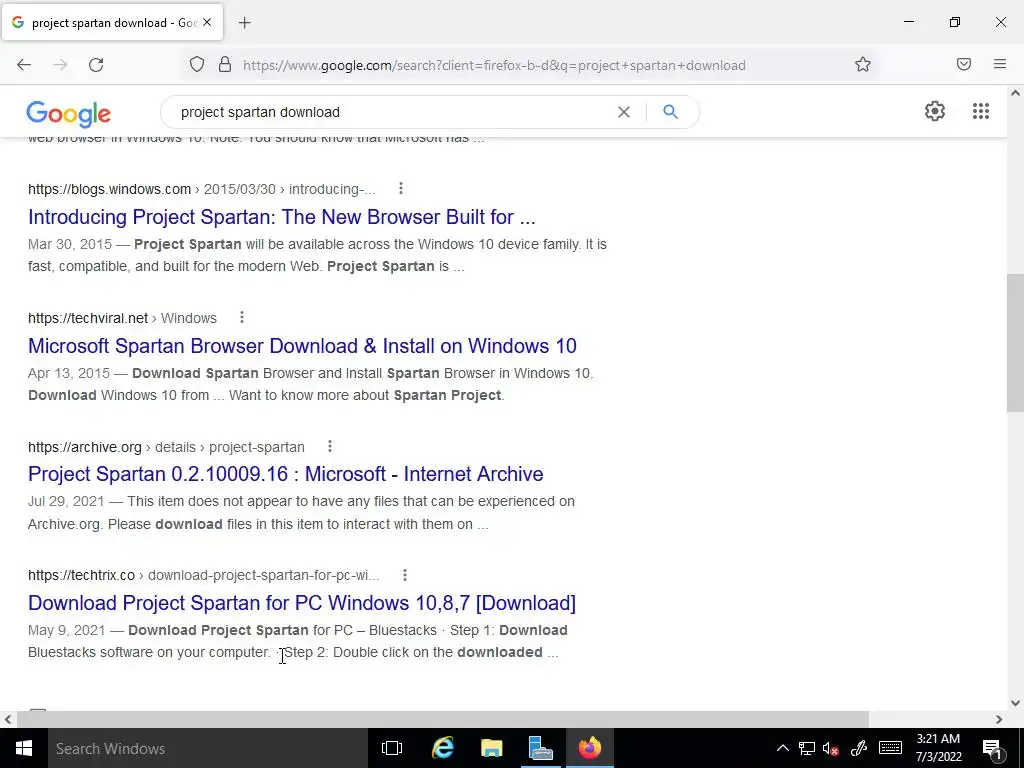Click the vertical scrollbar thumb
The height and width of the screenshot is (768, 1024).
coord(1015,343)
